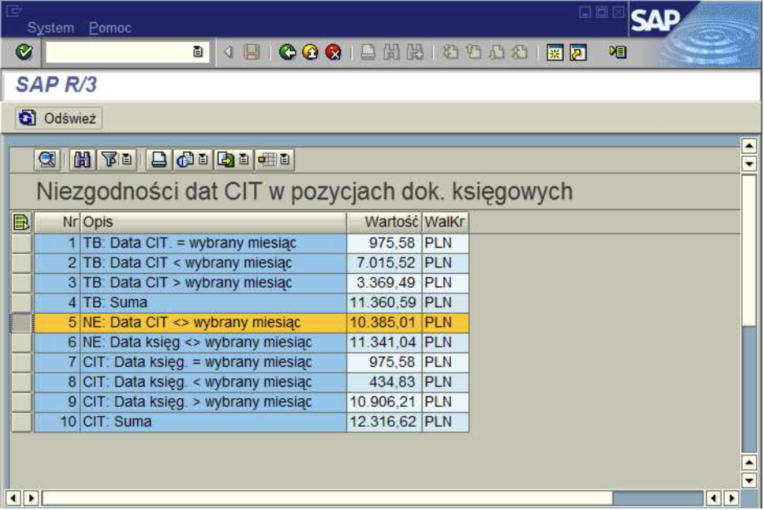Click the Previous Page icon

pyautogui.click(x=474, y=52)
